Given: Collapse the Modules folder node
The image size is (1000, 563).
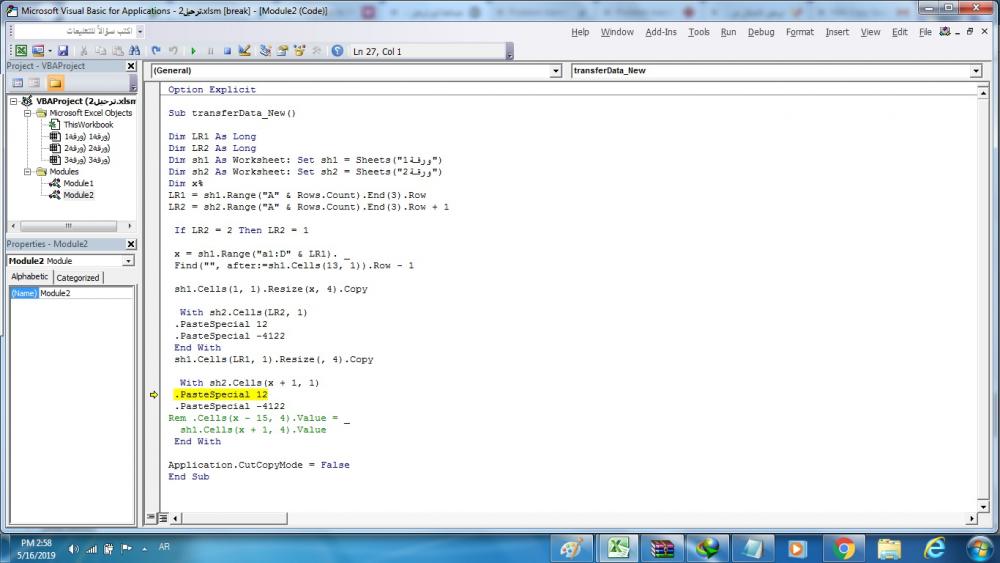Looking at the screenshot, I should click(27, 172).
